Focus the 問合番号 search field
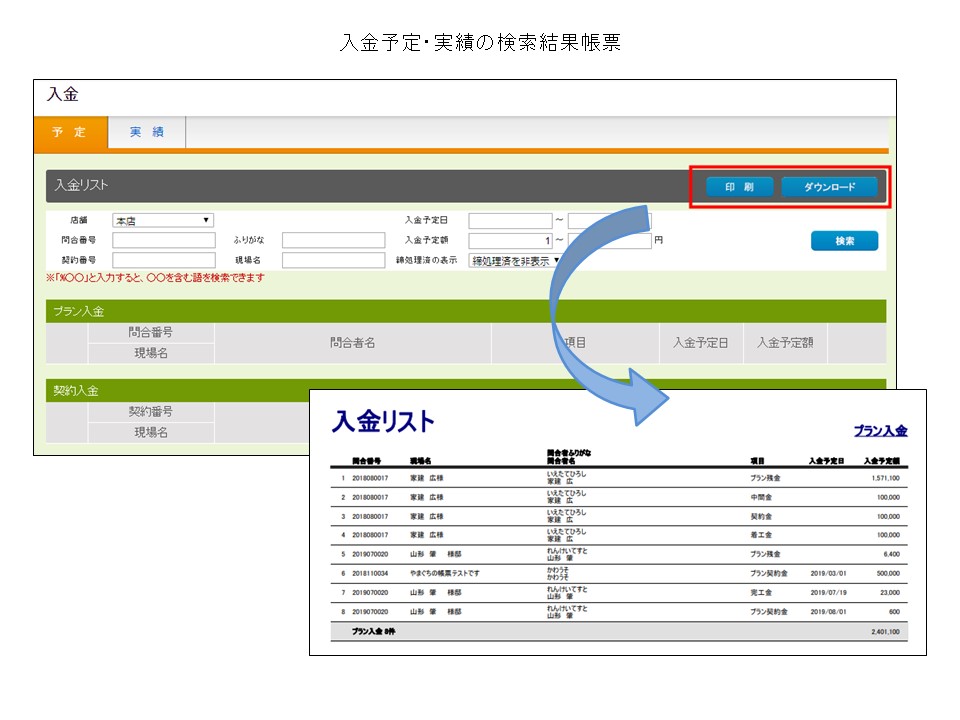 [163, 240]
